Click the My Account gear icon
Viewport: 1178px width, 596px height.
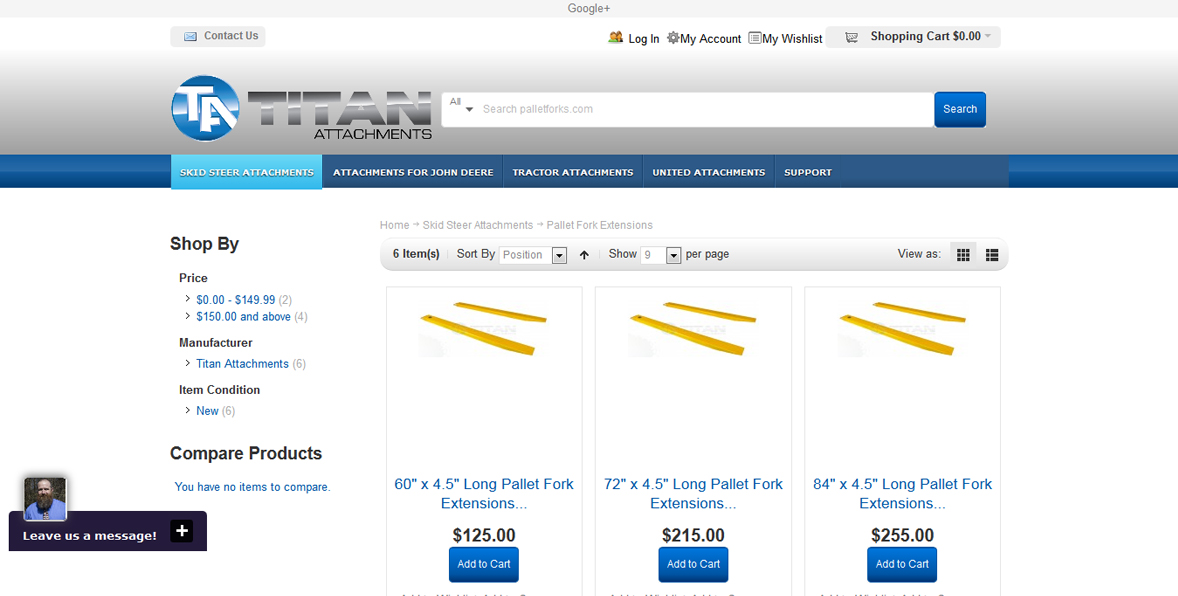(673, 38)
